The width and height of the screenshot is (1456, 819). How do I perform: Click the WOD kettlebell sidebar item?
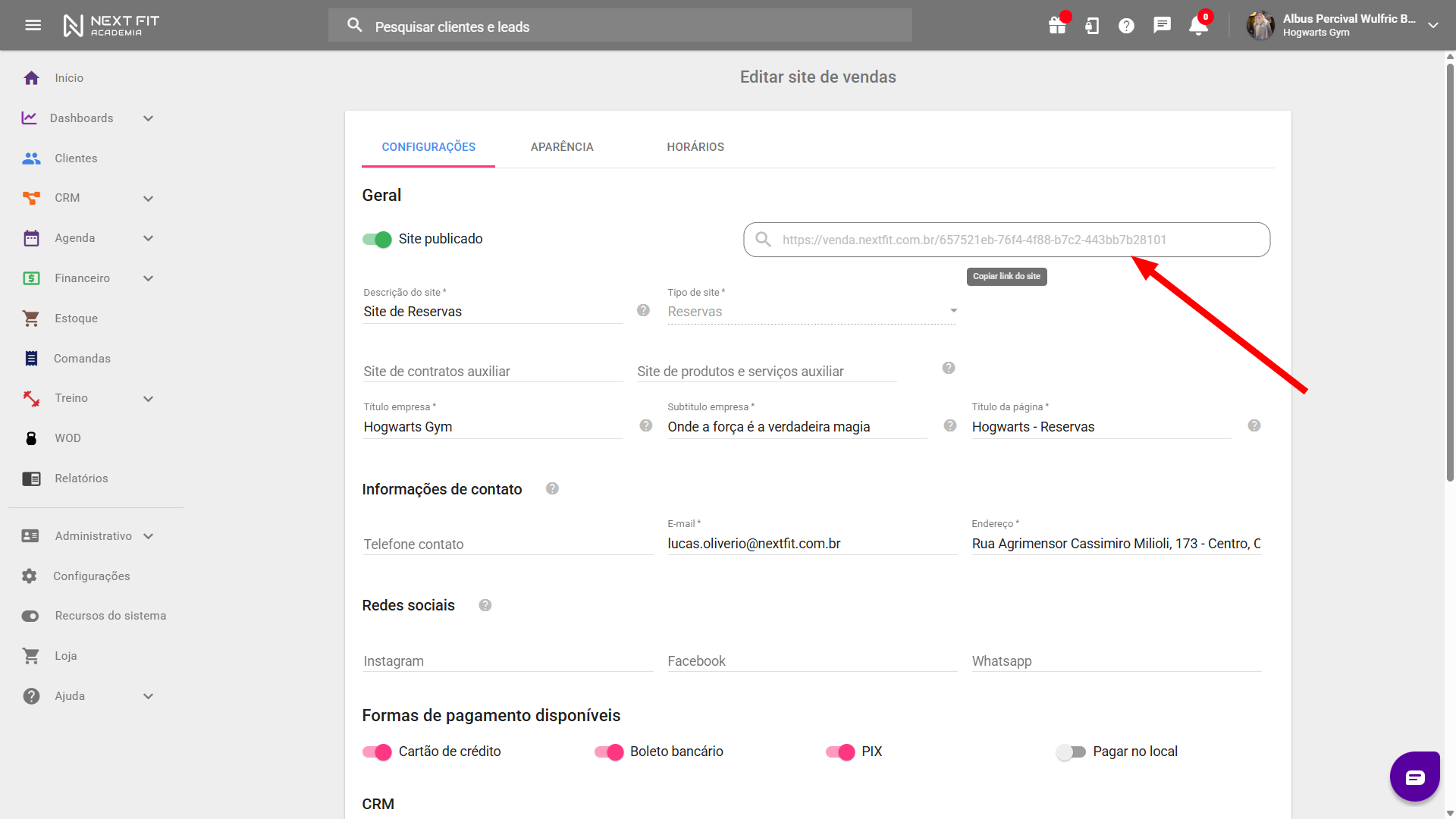pyautogui.click(x=67, y=438)
